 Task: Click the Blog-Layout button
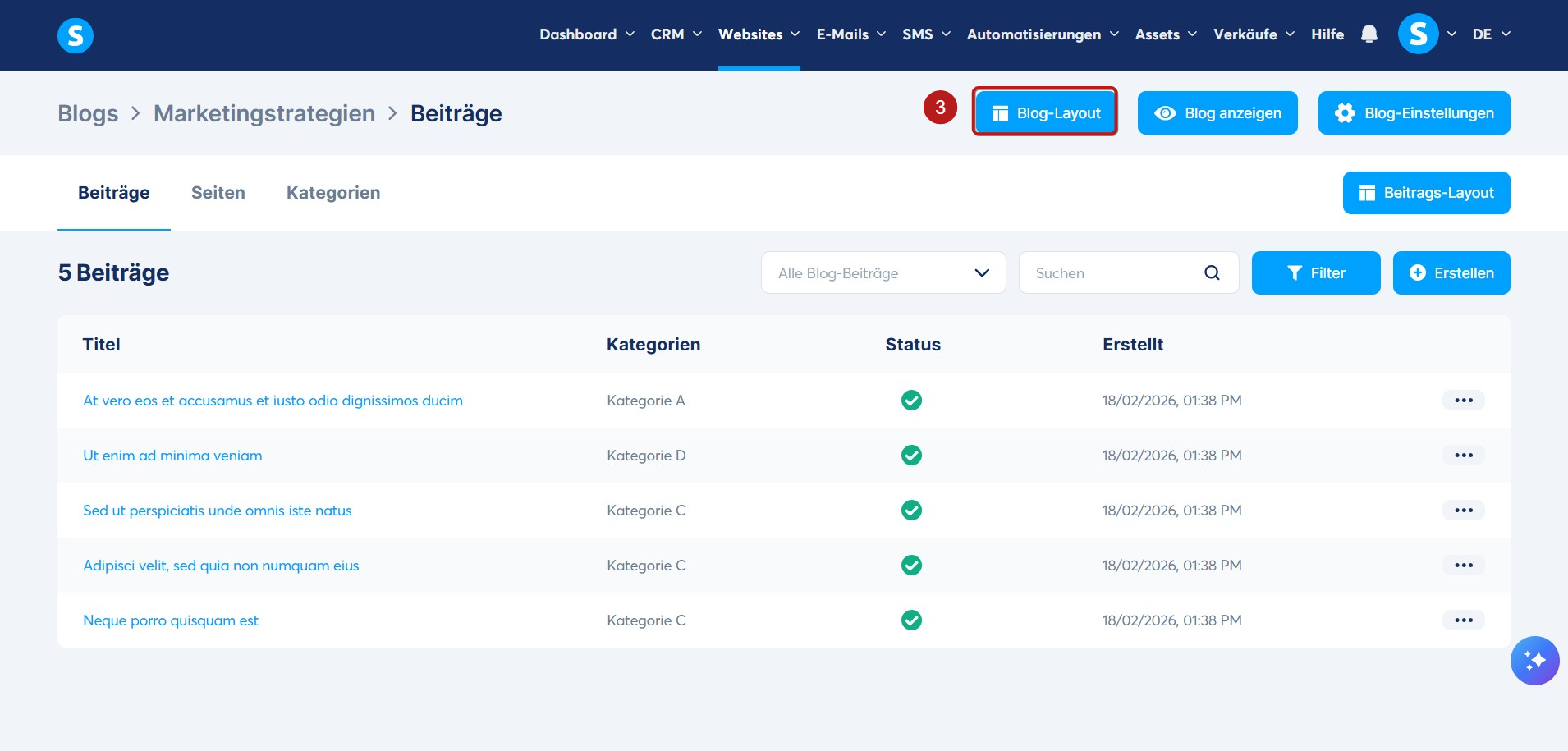click(x=1045, y=112)
